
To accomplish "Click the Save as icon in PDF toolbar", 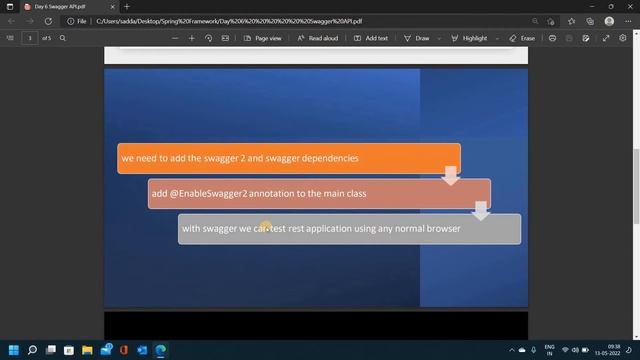I will [x=586, y=38].
